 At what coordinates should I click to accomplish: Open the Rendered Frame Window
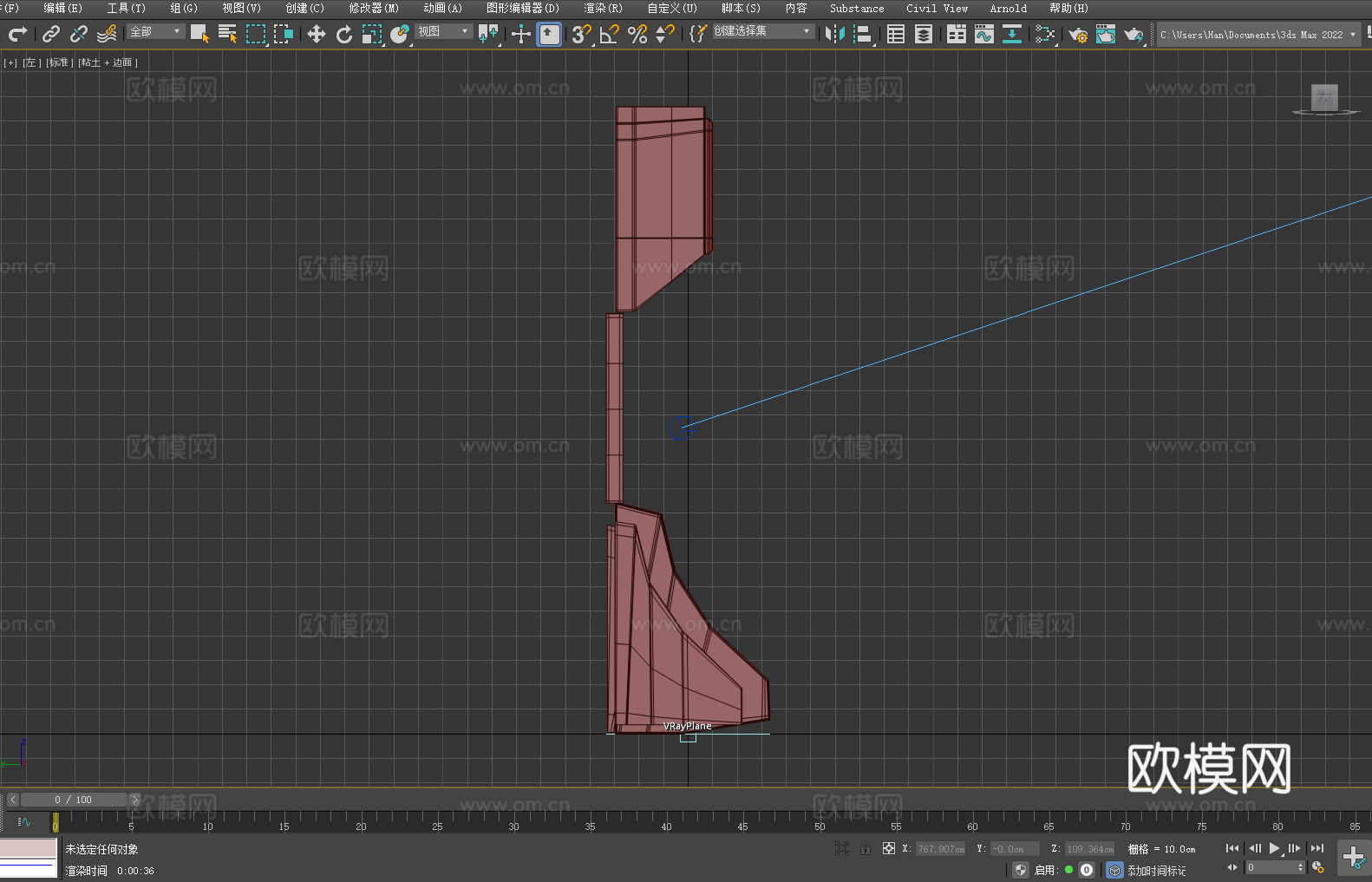[1106, 34]
